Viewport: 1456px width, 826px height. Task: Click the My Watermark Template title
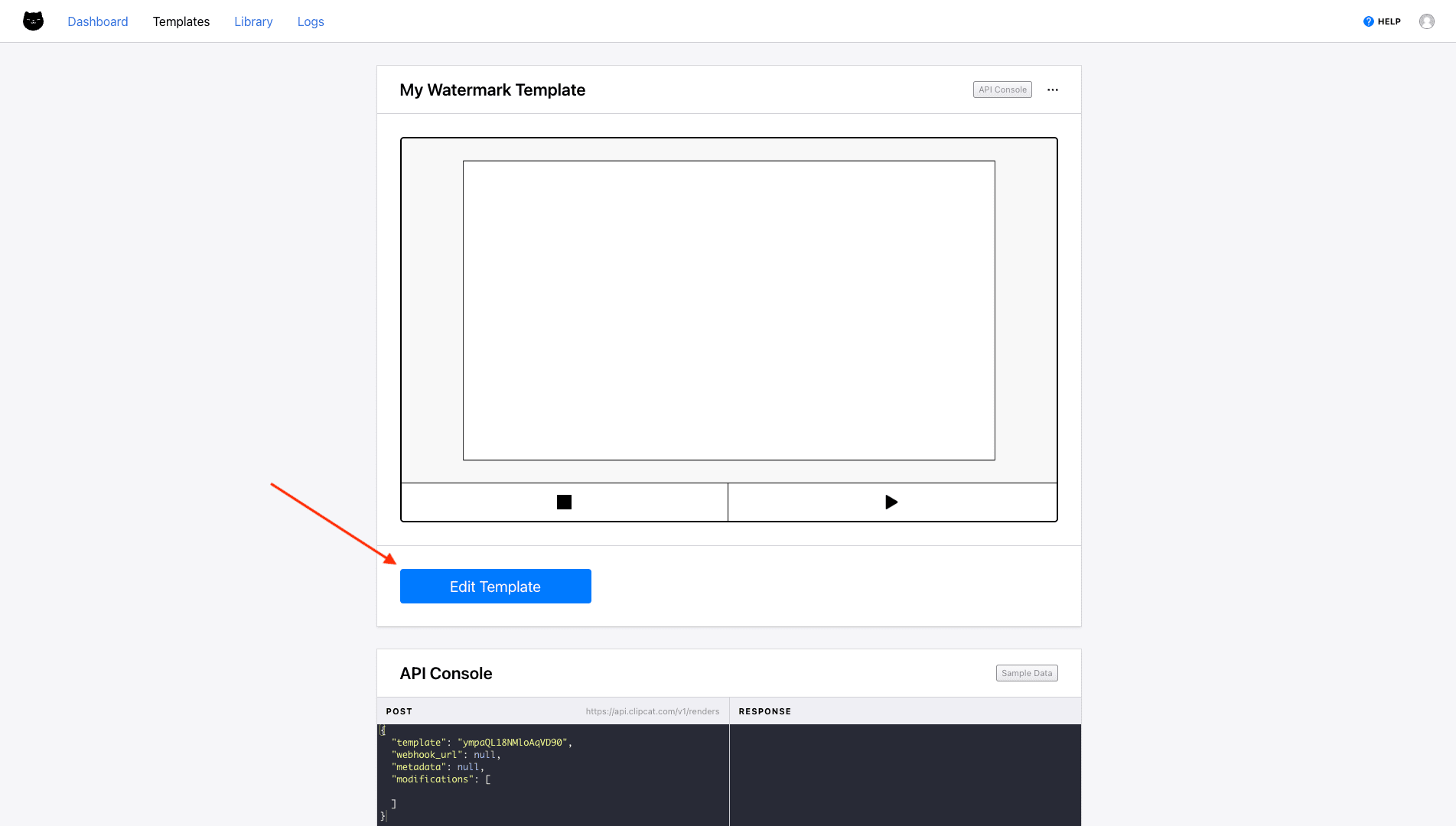493,90
